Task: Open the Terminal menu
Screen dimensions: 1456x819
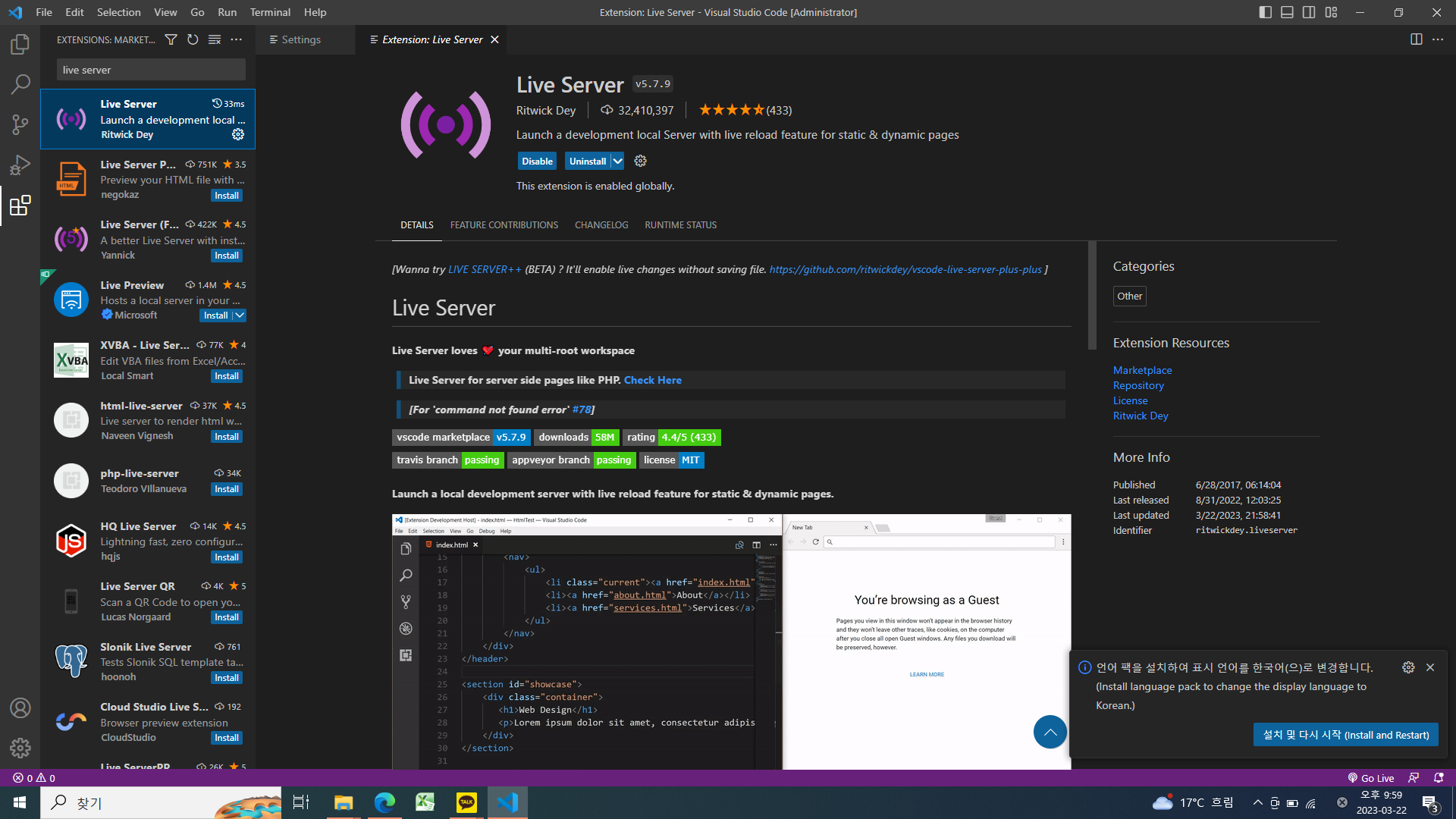Action: click(270, 12)
